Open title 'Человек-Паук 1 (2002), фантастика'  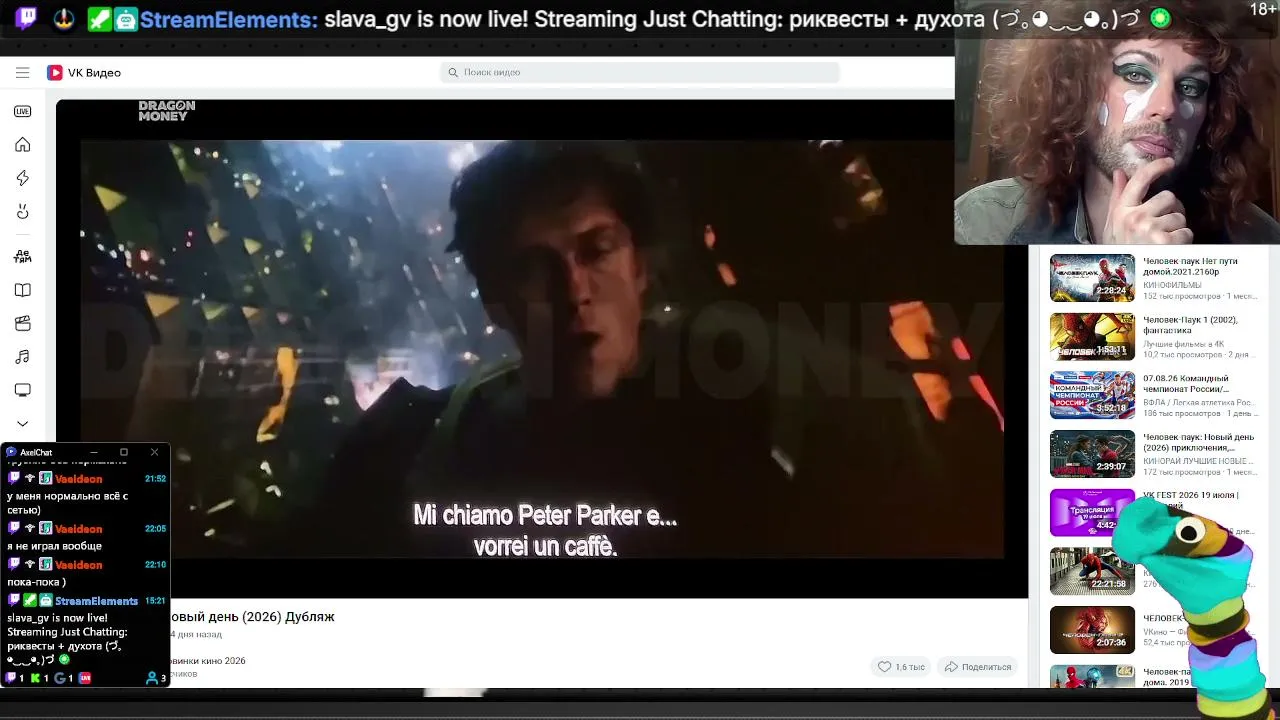[1190, 325]
